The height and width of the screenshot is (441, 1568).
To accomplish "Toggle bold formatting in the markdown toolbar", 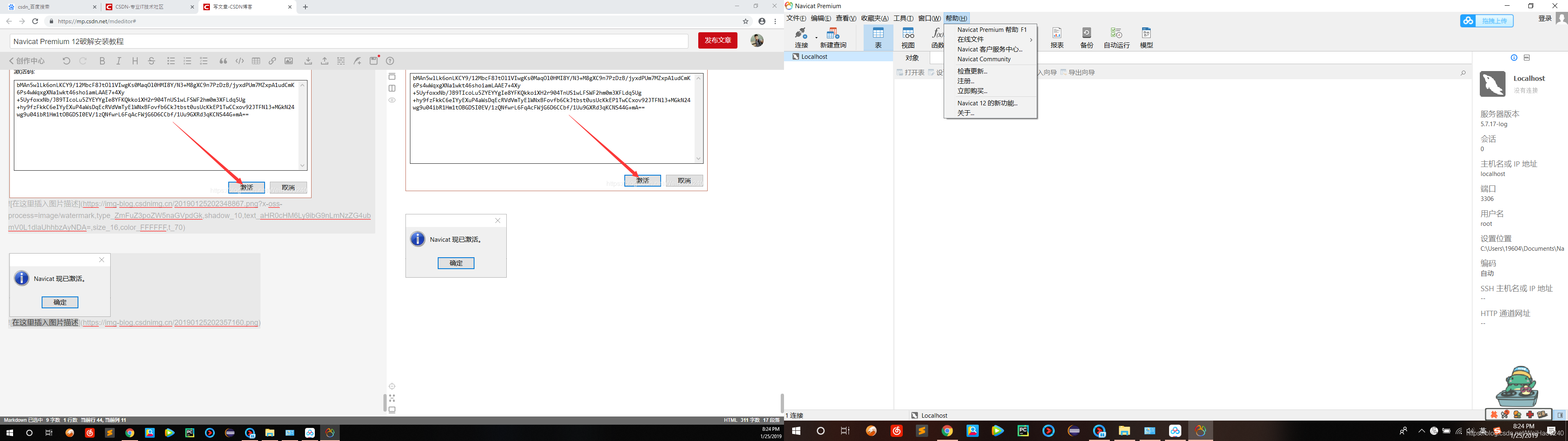I will point(102,61).
